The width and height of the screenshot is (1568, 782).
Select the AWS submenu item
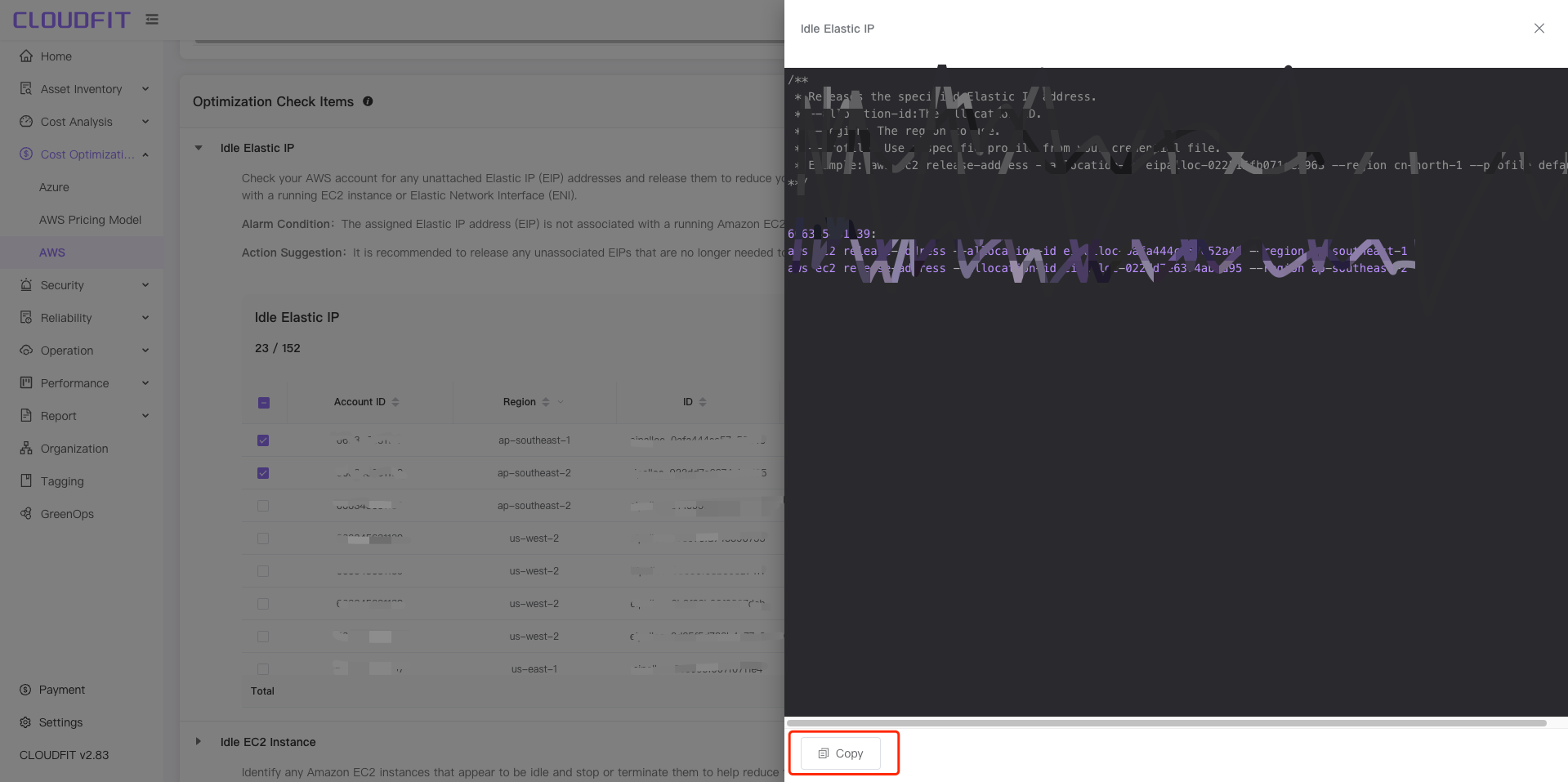tap(82, 252)
